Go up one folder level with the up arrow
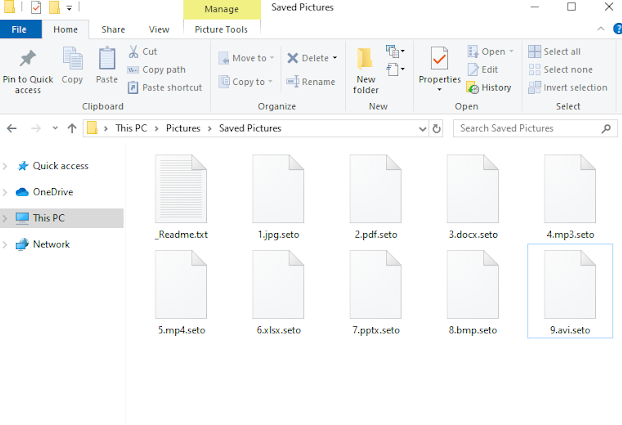Screen dimensions: 622x425 coord(72,128)
